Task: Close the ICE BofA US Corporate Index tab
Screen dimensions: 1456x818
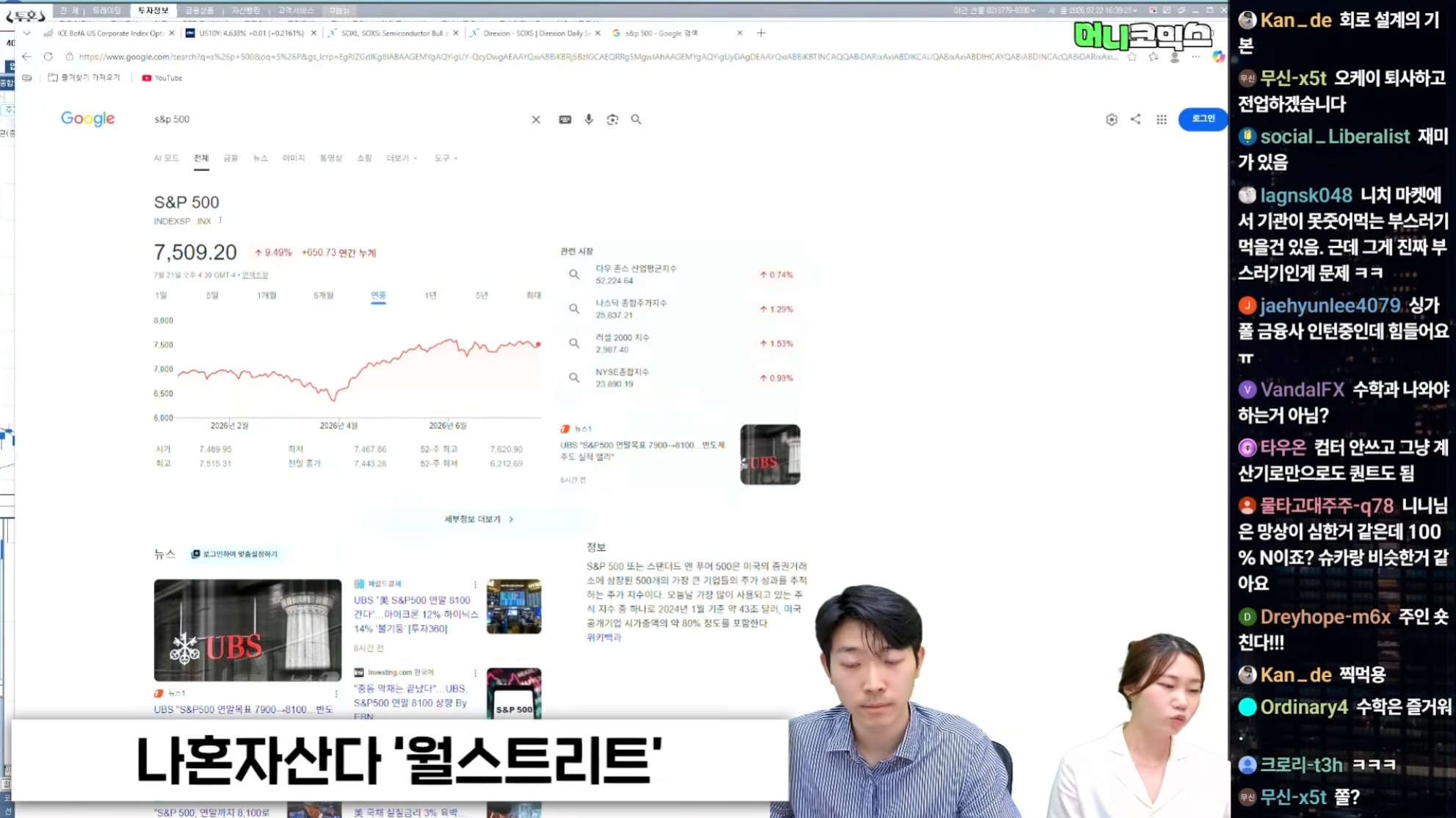Action: click(172, 33)
